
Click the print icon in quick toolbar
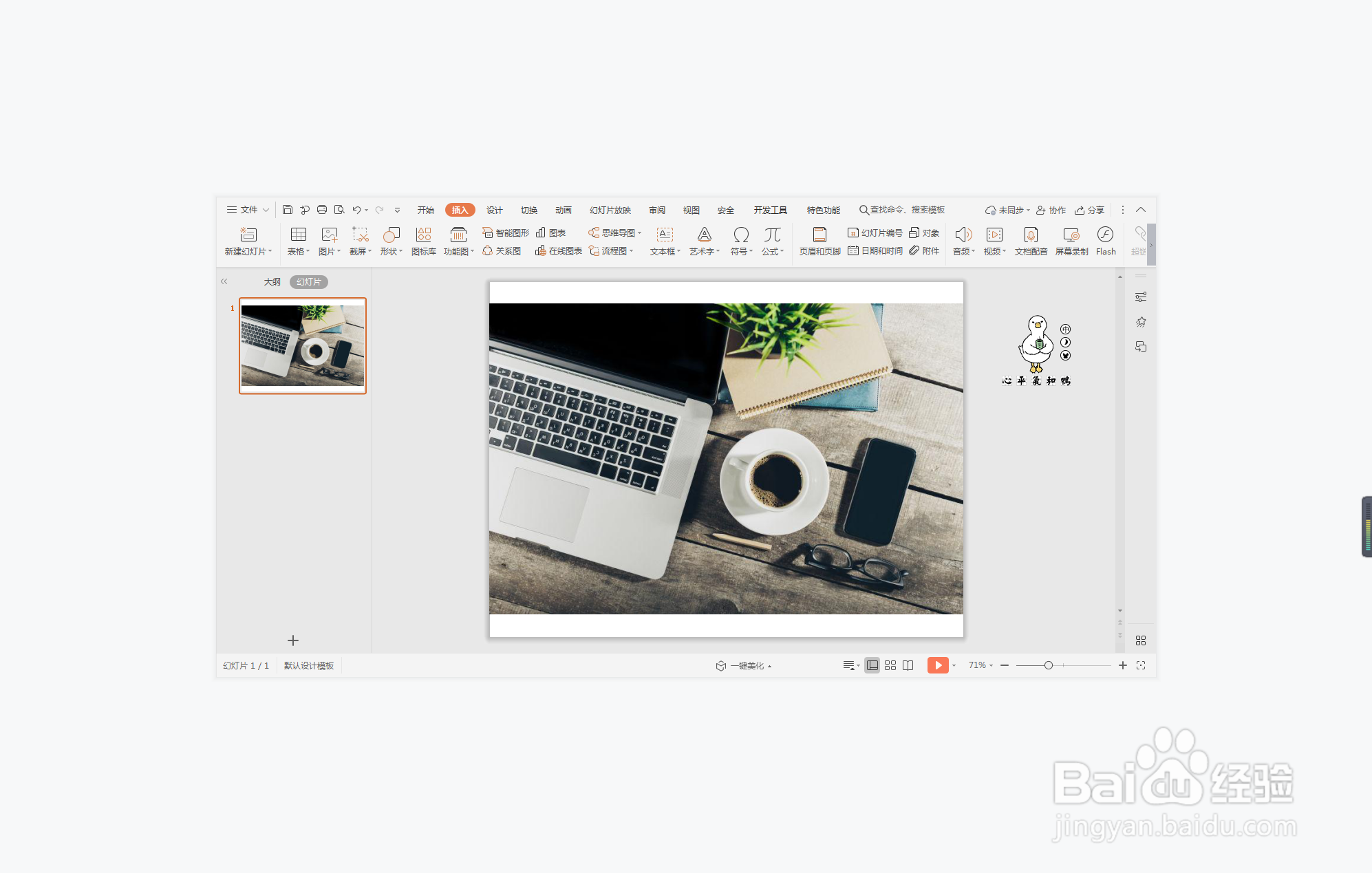[x=321, y=210]
